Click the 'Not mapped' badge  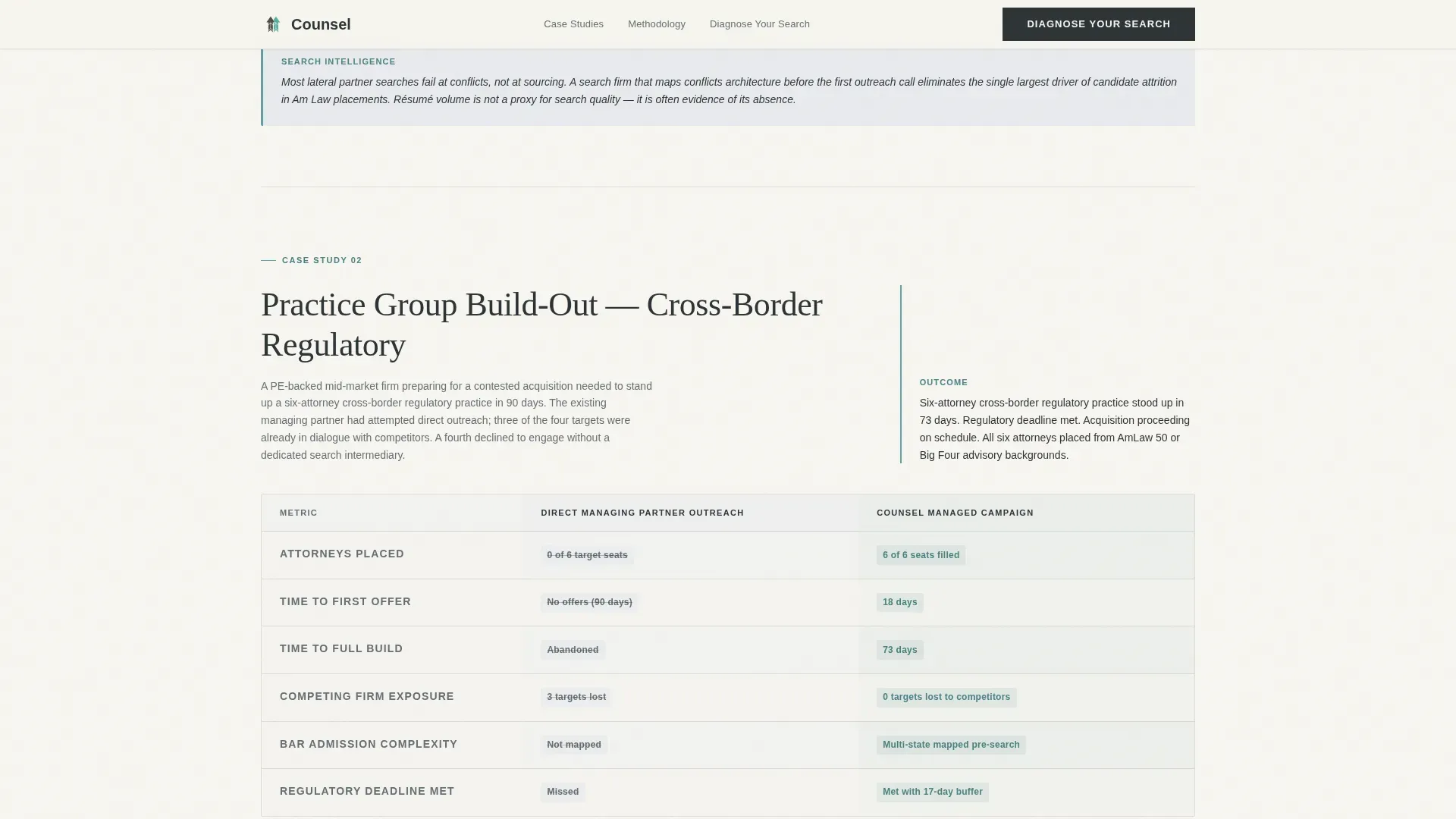pyautogui.click(x=574, y=745)
